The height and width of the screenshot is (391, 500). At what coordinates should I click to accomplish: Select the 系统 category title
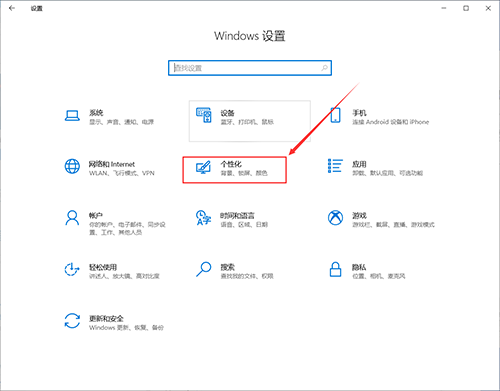pyautogui.click(x=96, y=113)
